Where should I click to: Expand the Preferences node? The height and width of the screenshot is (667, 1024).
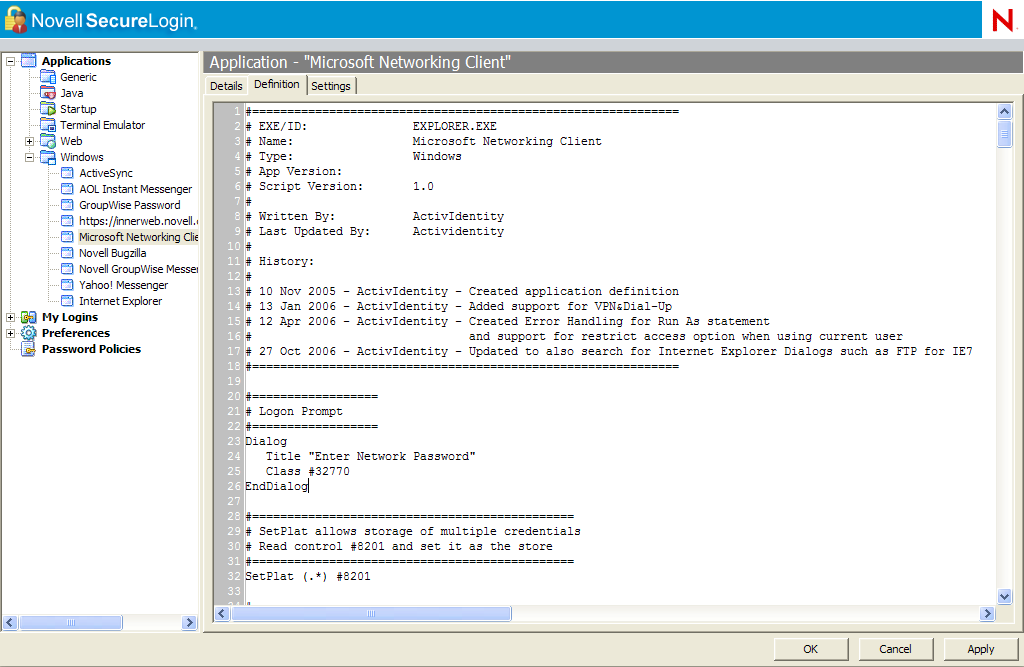pos(10,333)
